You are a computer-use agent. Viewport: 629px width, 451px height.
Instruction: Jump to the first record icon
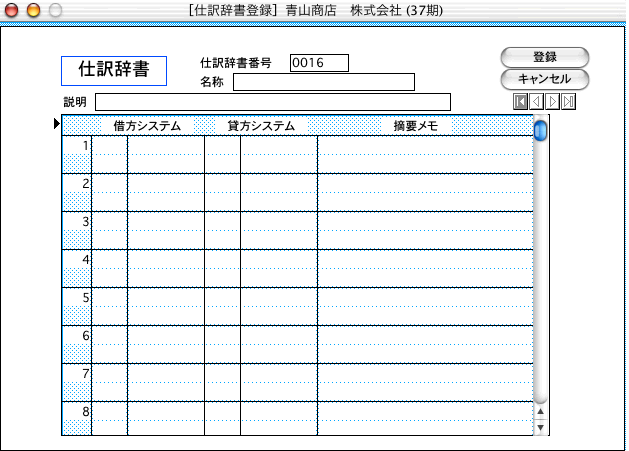point(521,101)
